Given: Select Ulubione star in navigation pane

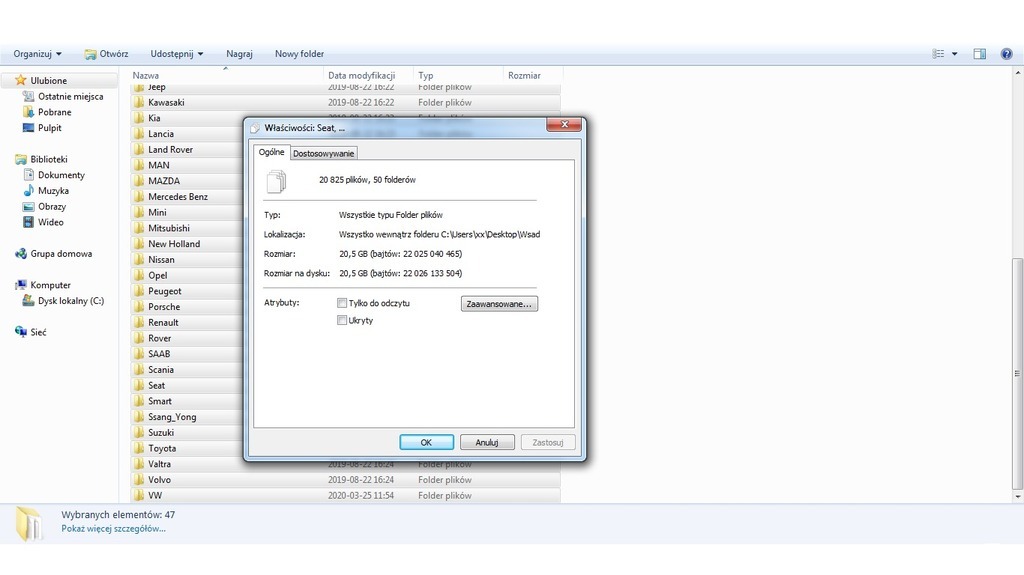Looking at the screenshot, I should 20,80.
